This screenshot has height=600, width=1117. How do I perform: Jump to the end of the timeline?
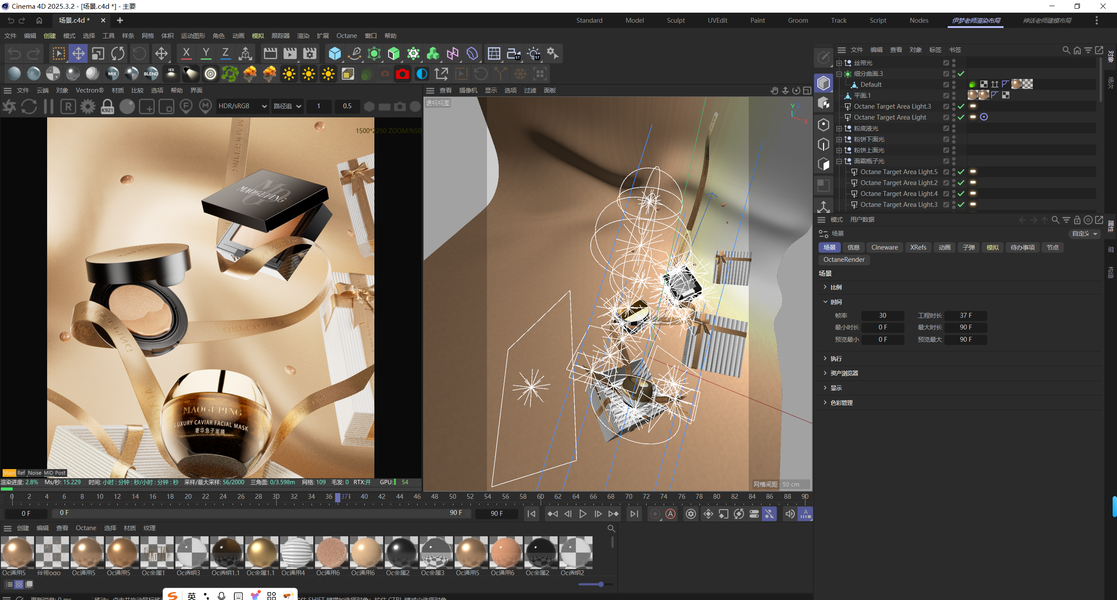[x=634, y=514]
